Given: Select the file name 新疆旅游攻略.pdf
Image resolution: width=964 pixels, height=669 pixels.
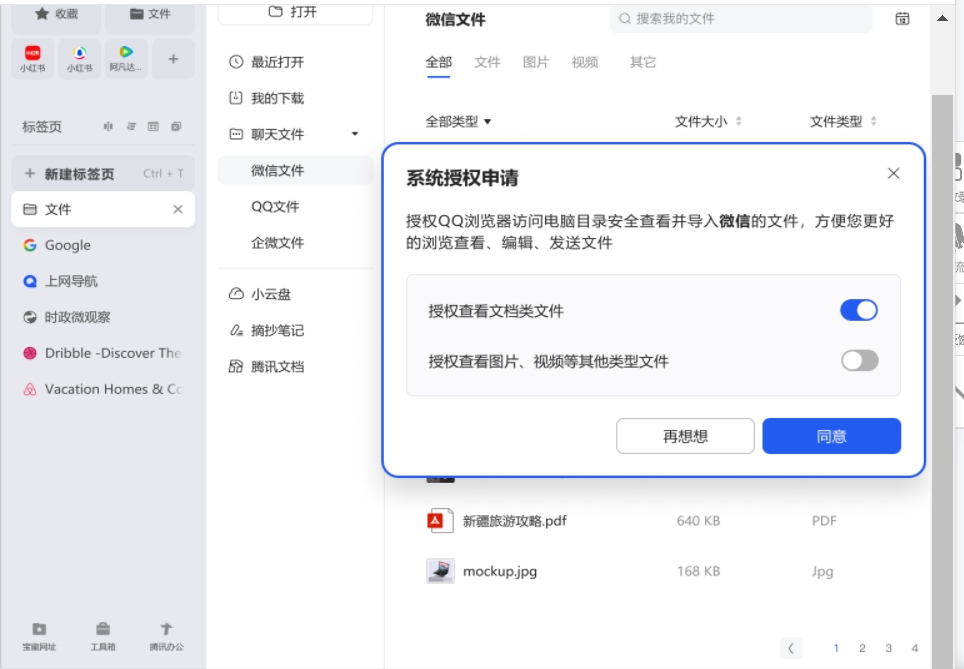Looking at the screenshot, I should coord(515,521).
